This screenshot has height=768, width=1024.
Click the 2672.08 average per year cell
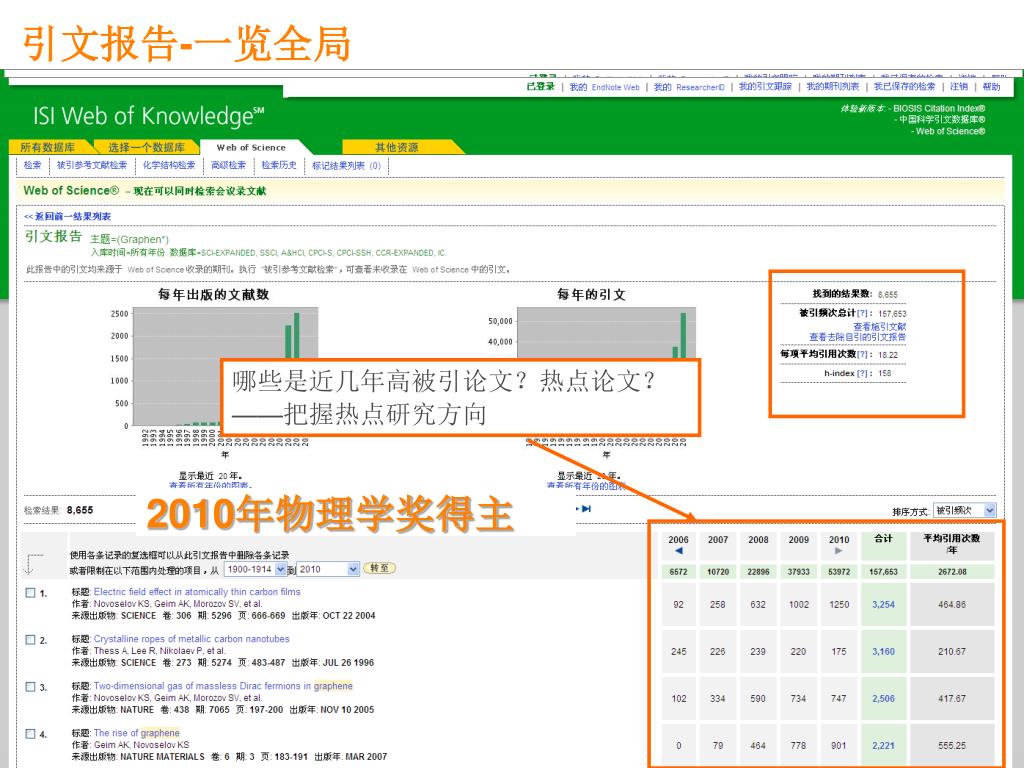coord(952,571)
